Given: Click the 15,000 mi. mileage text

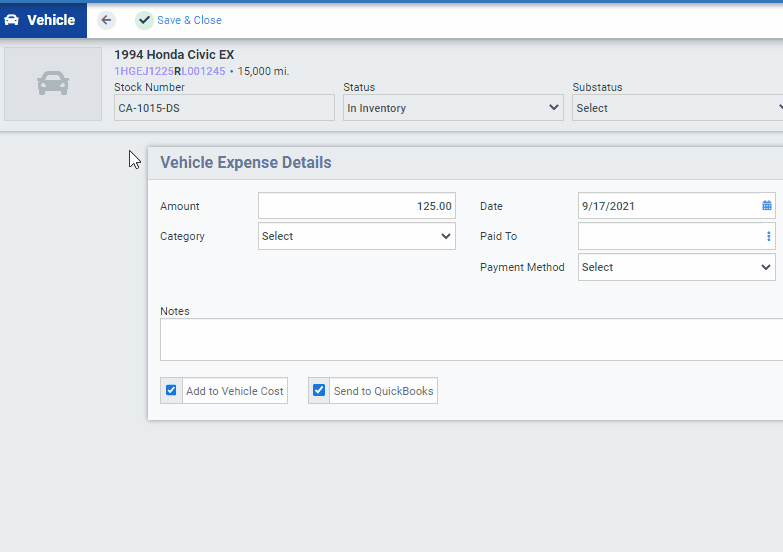Looking at the screenshot, I should [x=263, y=71].
